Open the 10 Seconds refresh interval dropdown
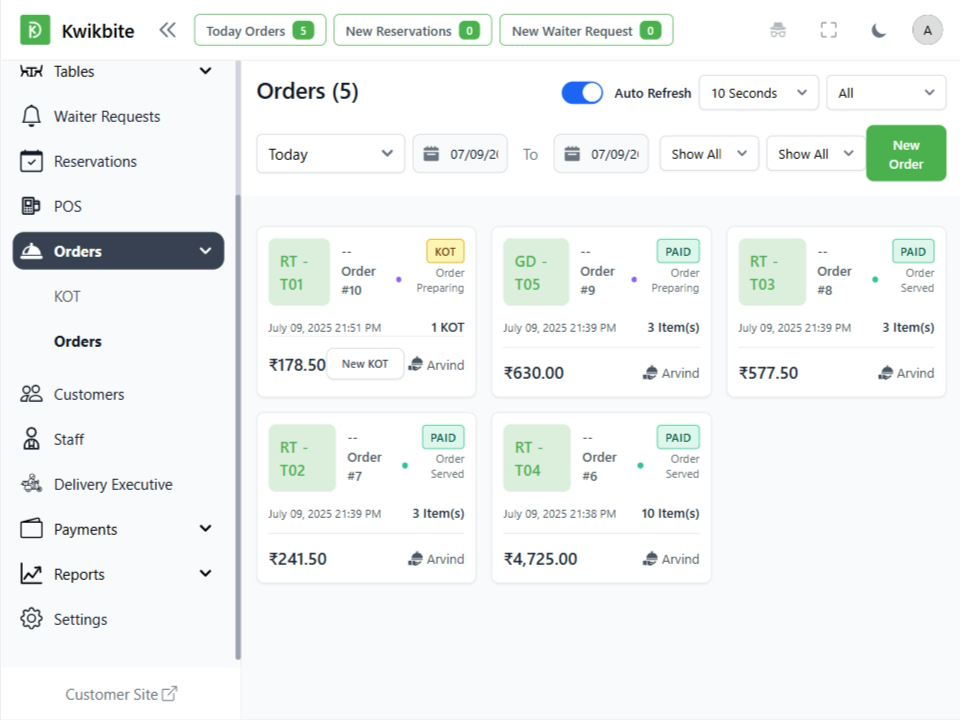Screen dimensions: 960x720 click(x=758, y=93)
